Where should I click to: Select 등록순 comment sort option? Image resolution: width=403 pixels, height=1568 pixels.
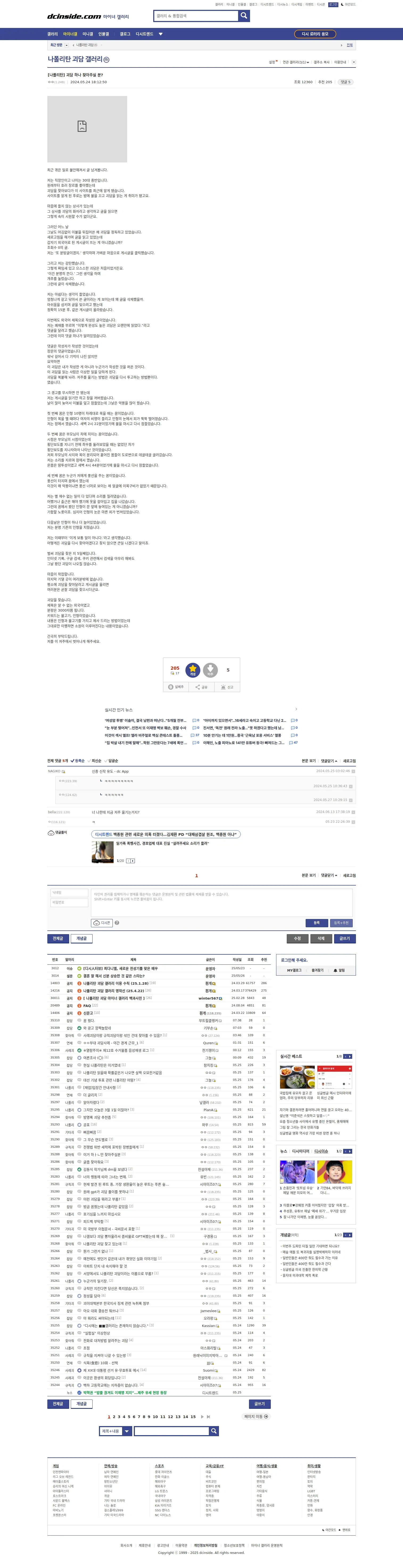click(x=77, y=761)
